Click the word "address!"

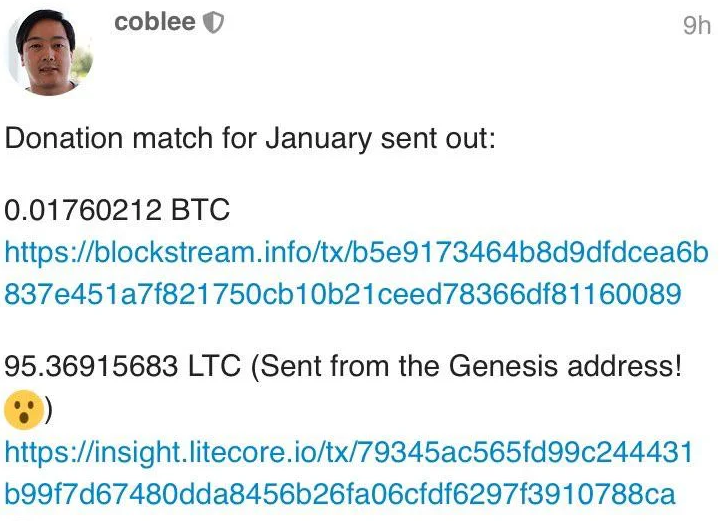click(625, 366)
